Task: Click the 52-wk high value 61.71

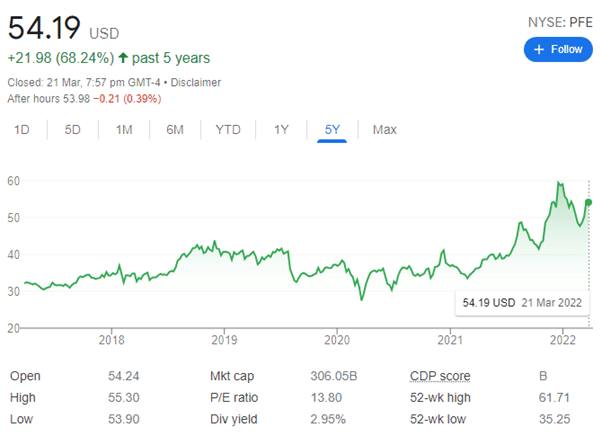Action: click(x=554, y=398)
